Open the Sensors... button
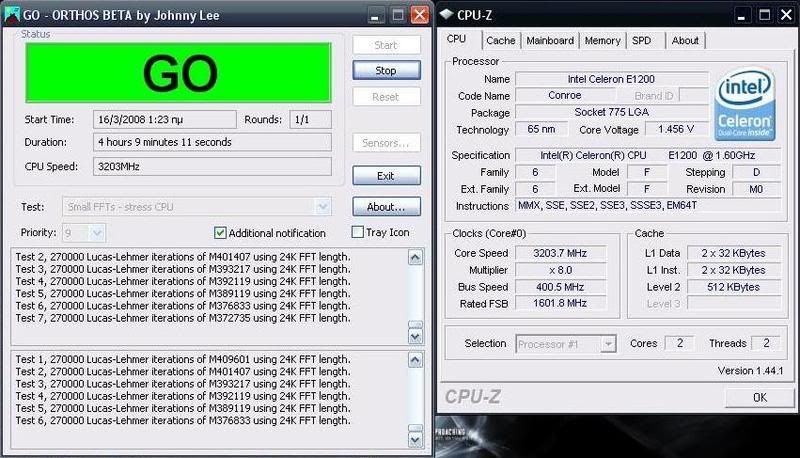 point(386,143)
